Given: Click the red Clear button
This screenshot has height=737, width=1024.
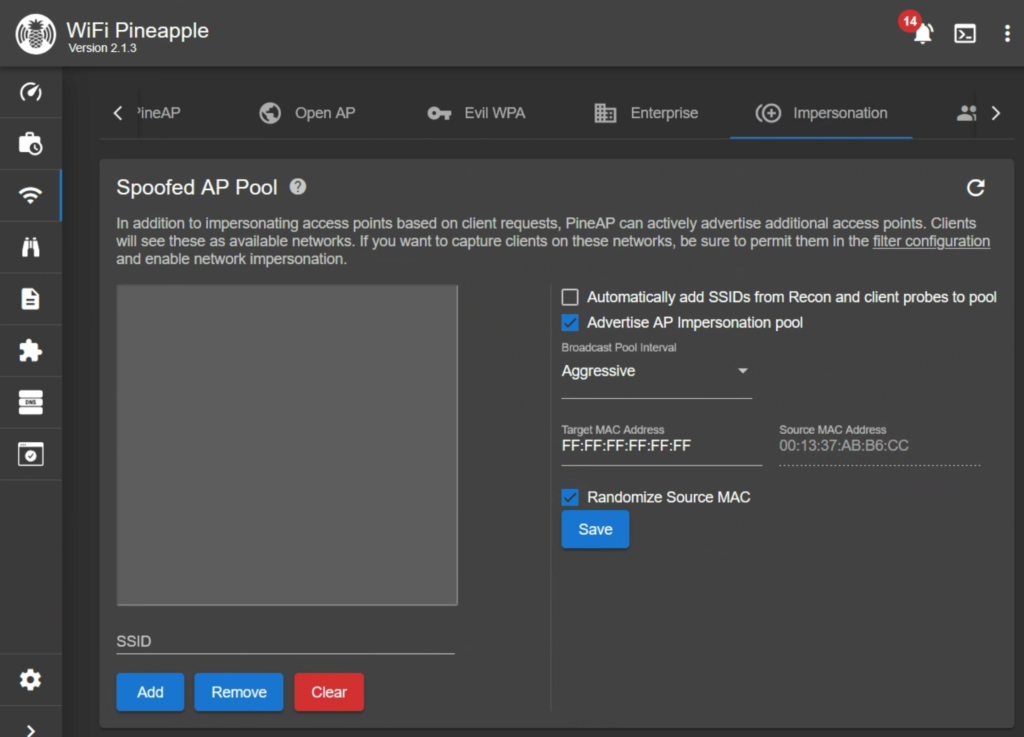Looking at the screenshot, I should 329,692.
